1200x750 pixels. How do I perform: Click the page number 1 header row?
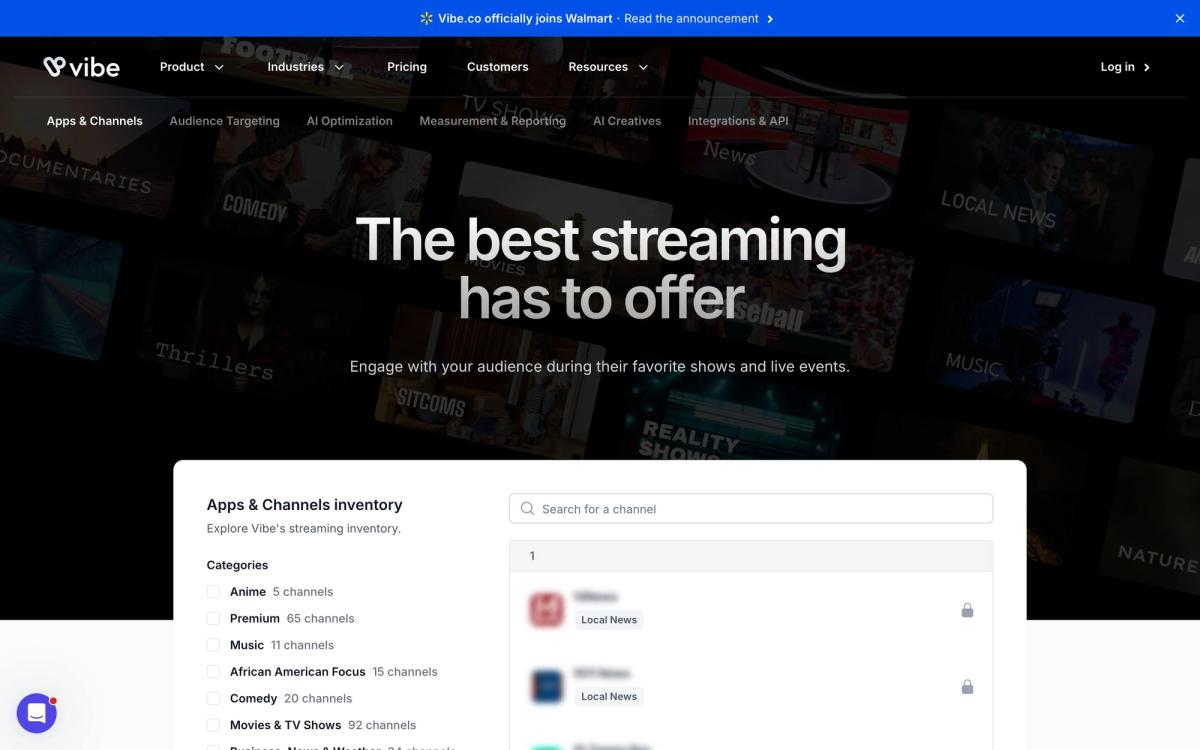(751, 556)
